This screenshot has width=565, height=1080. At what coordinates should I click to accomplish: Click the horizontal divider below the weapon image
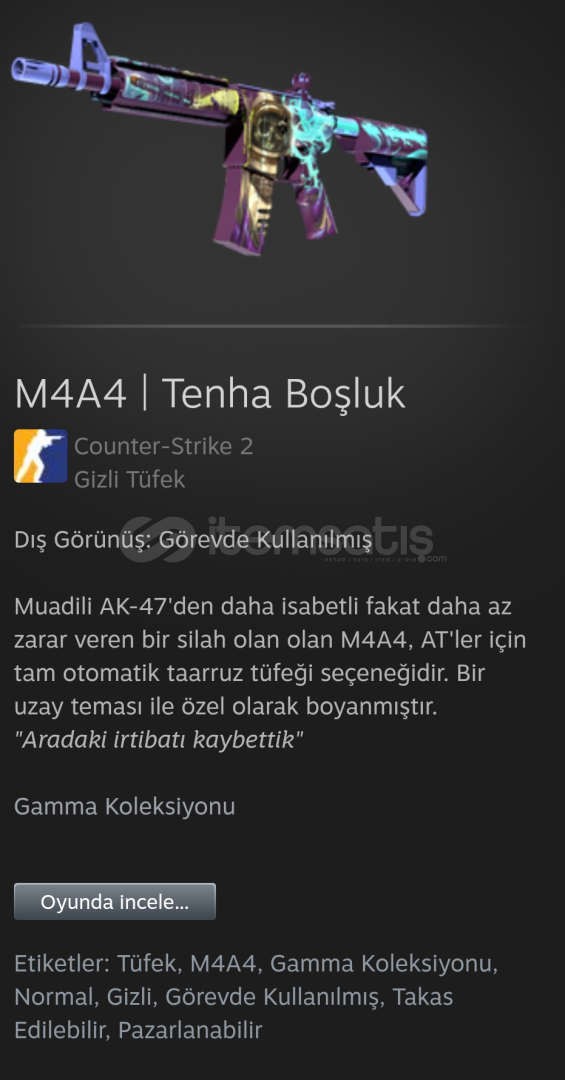tap(269, 325)
